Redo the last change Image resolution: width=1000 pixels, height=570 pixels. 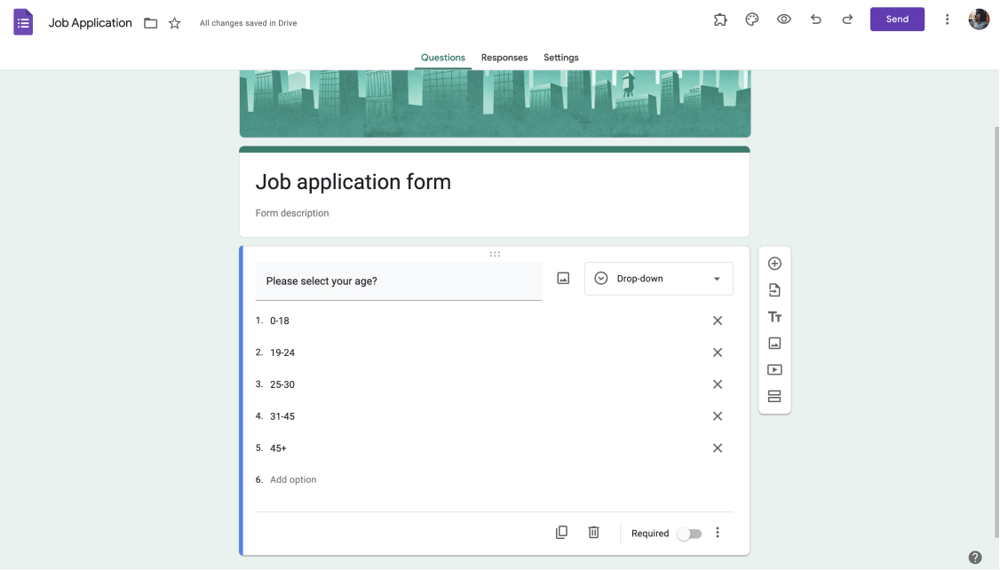coord(848,19)
